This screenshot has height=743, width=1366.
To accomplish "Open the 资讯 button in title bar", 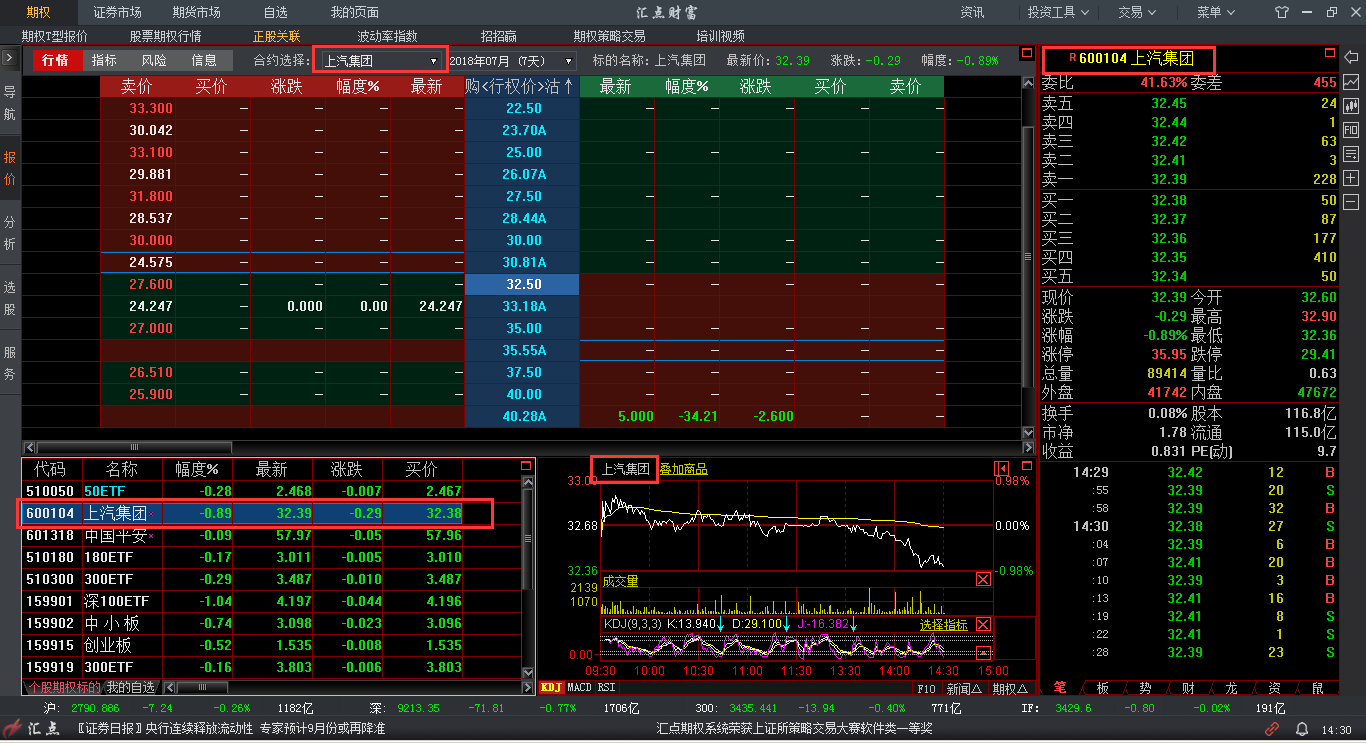I will [972, 12].
